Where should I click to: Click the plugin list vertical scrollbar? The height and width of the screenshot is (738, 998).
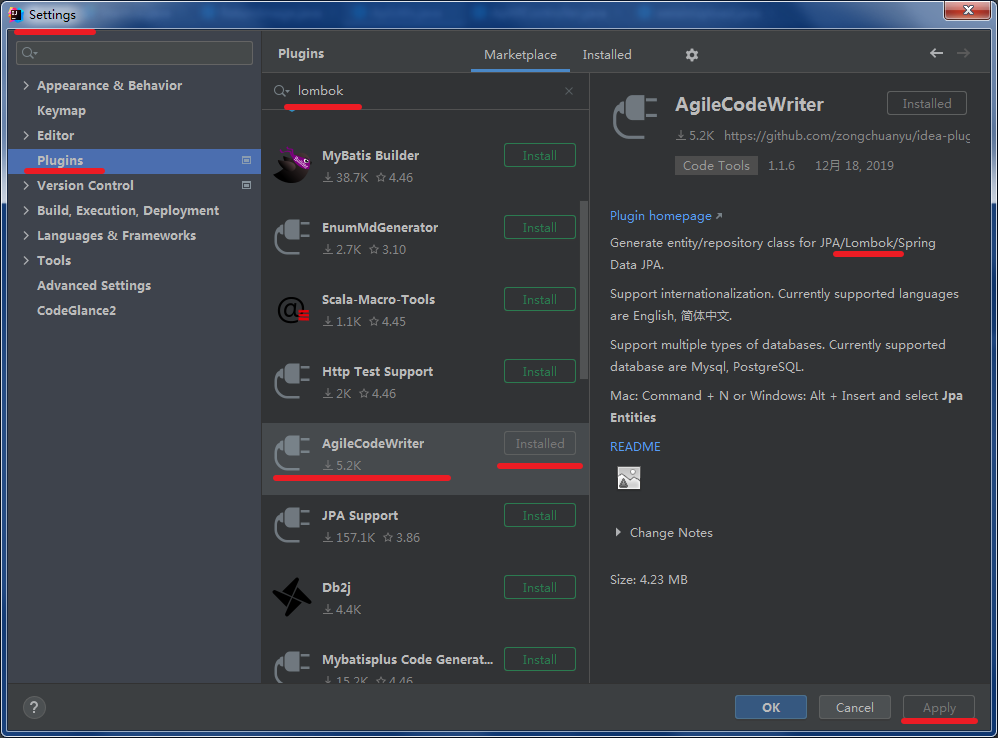point(584,289)
